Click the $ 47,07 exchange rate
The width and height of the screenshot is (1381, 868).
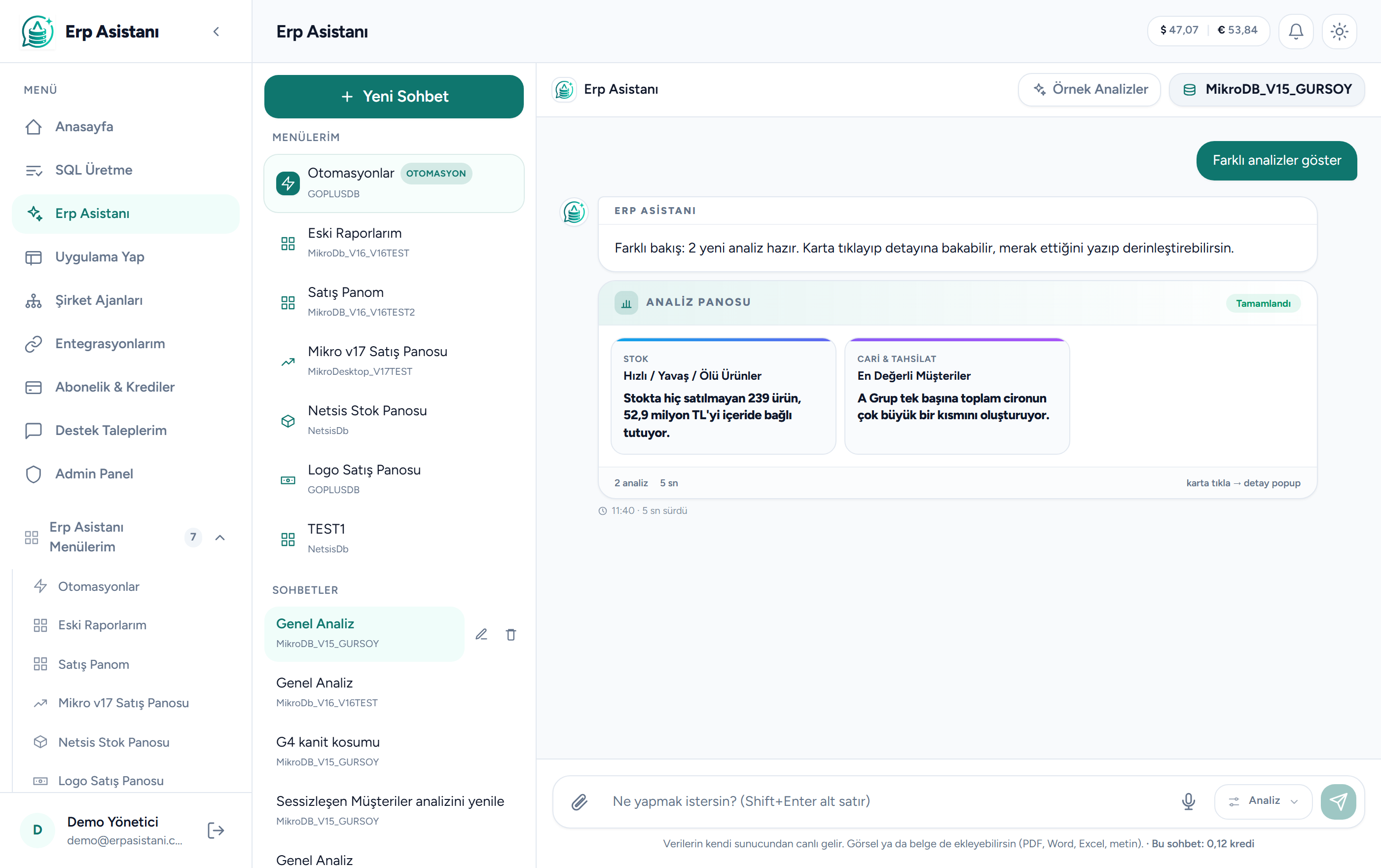point(1179,31)
